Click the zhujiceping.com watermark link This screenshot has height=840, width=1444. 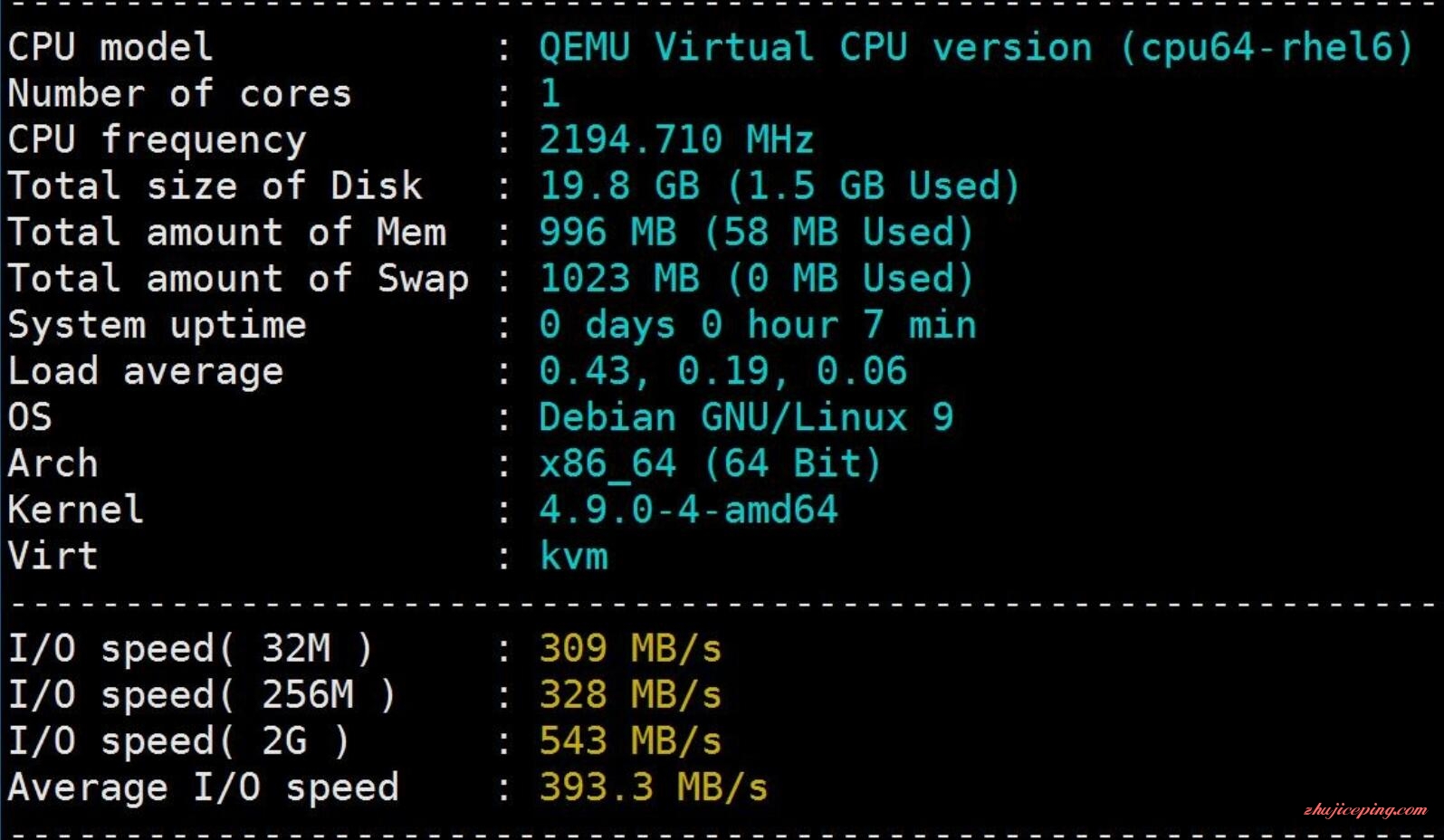coord(1365,810)
